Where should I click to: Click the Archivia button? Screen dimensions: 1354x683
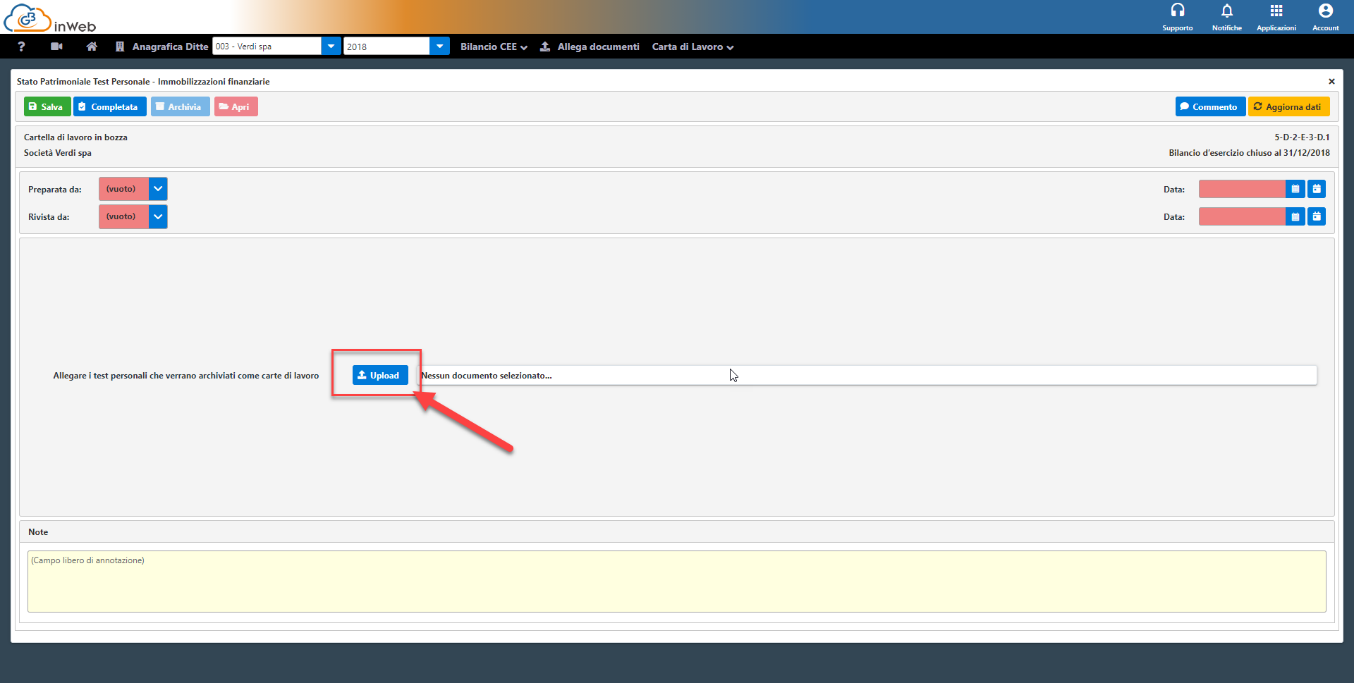point(180,106)
